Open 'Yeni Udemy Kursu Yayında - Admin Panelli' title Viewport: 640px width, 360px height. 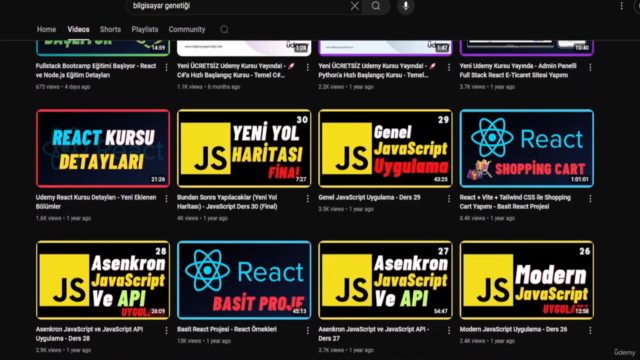point(518,70)
